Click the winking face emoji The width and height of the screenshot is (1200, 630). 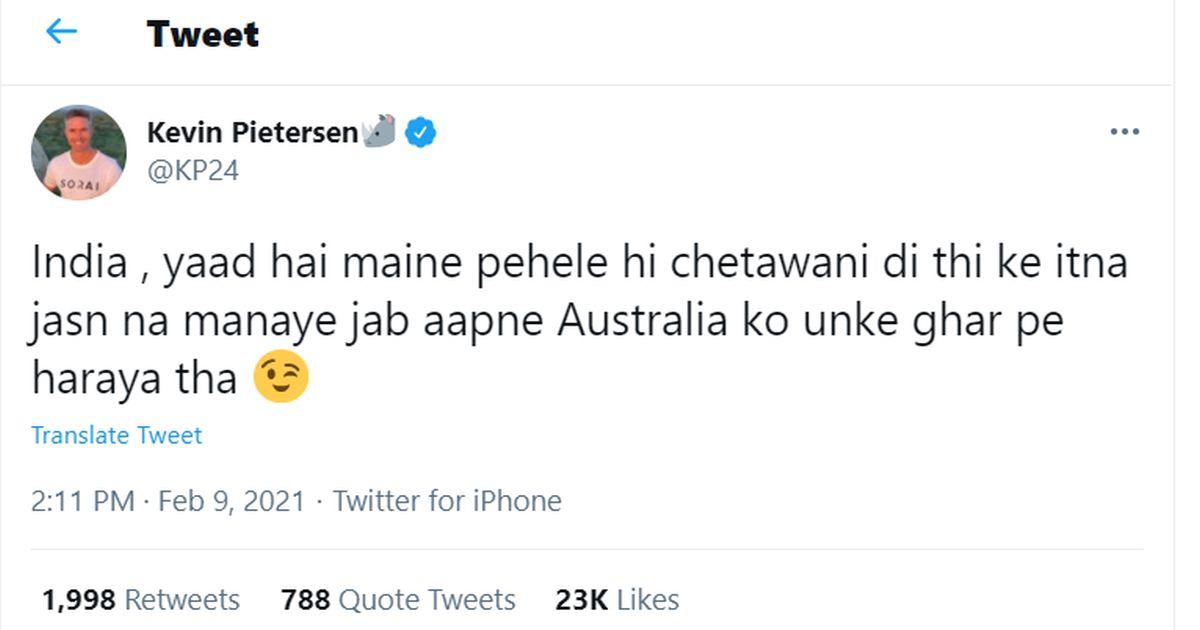pos(281,378)
